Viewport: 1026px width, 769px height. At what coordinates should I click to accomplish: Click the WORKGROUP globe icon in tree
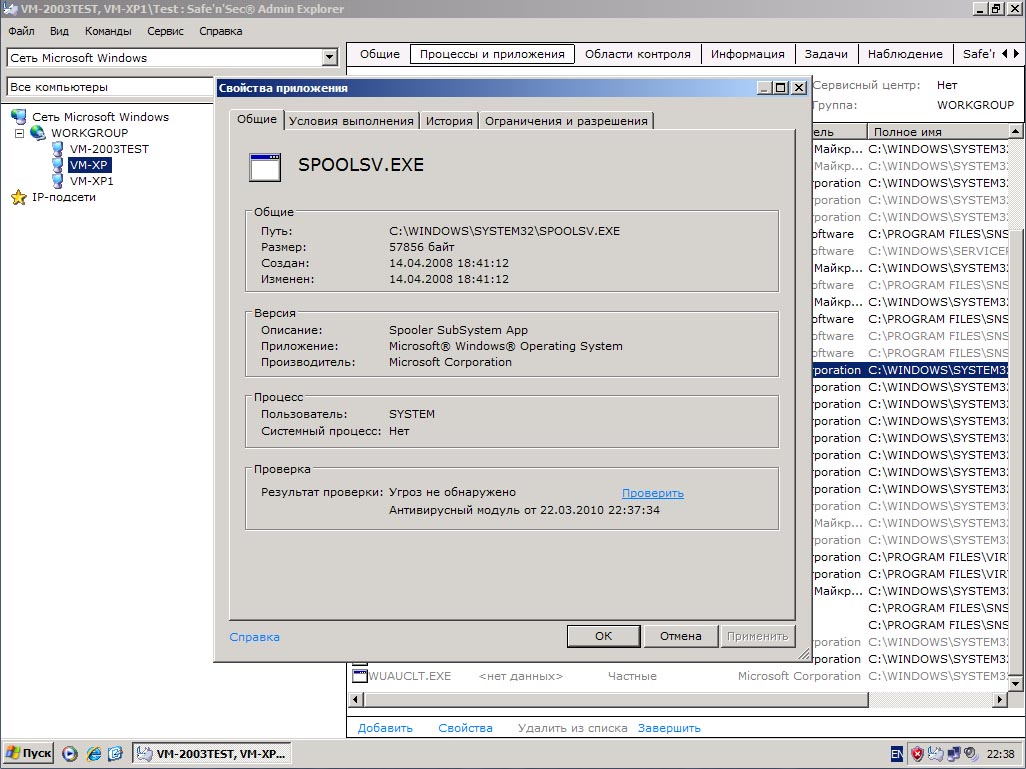38,133
